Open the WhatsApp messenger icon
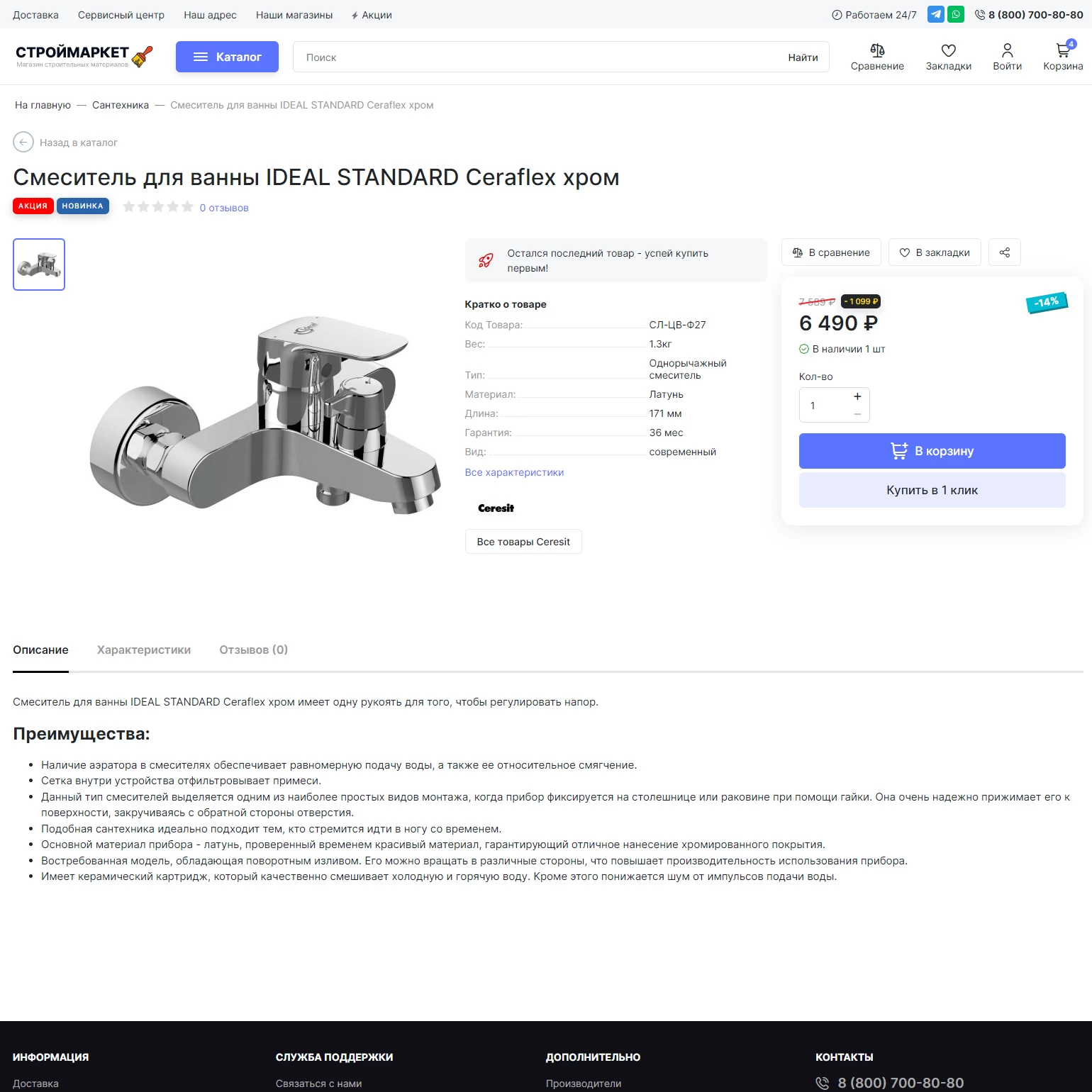Screen dimensions: 1092x1092 tap(956, 14)
